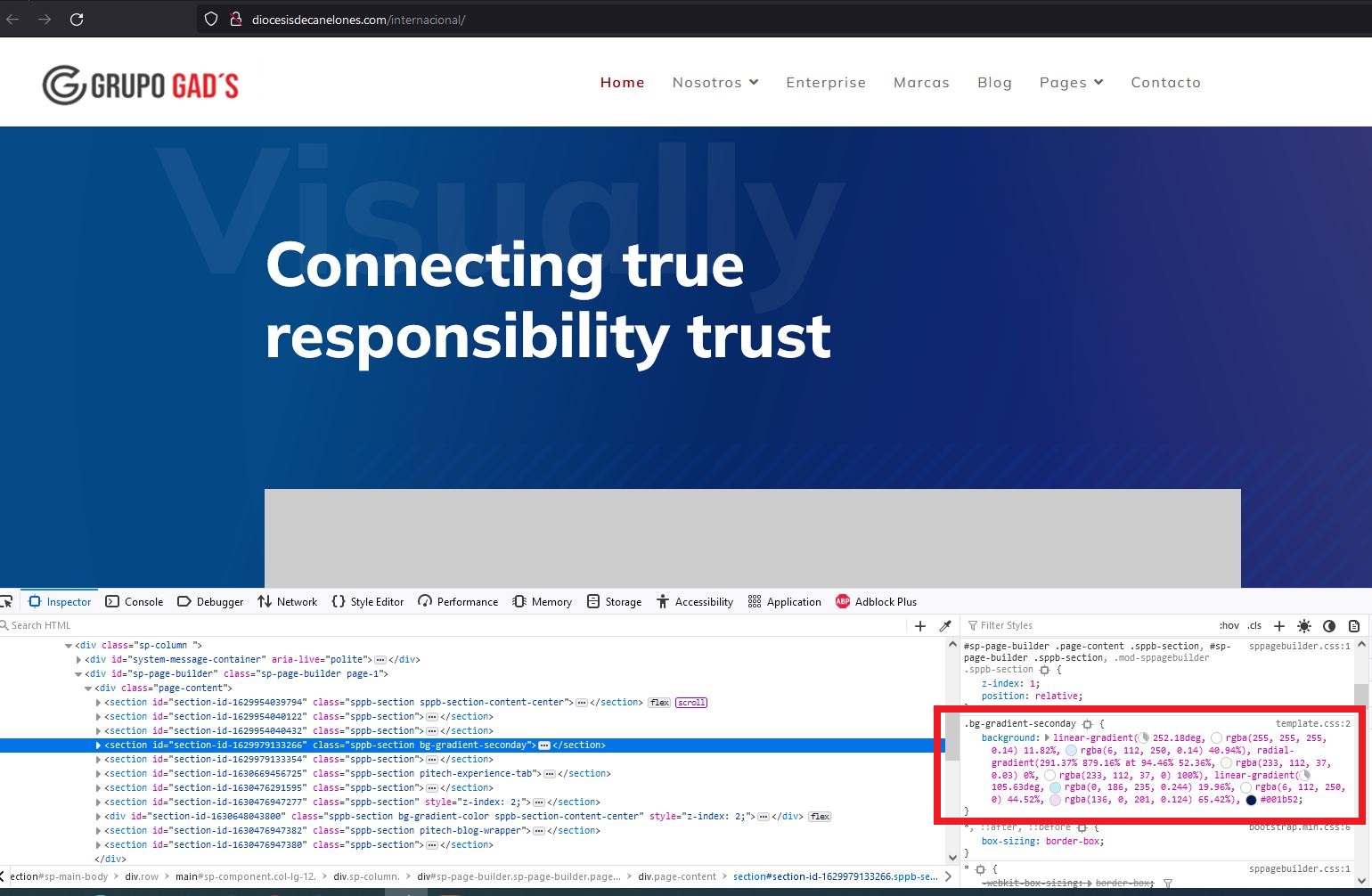The width and height of the screenshot is (1372, 896).
Task: Click the Search HTML field
Action: [x=454, y=625]
